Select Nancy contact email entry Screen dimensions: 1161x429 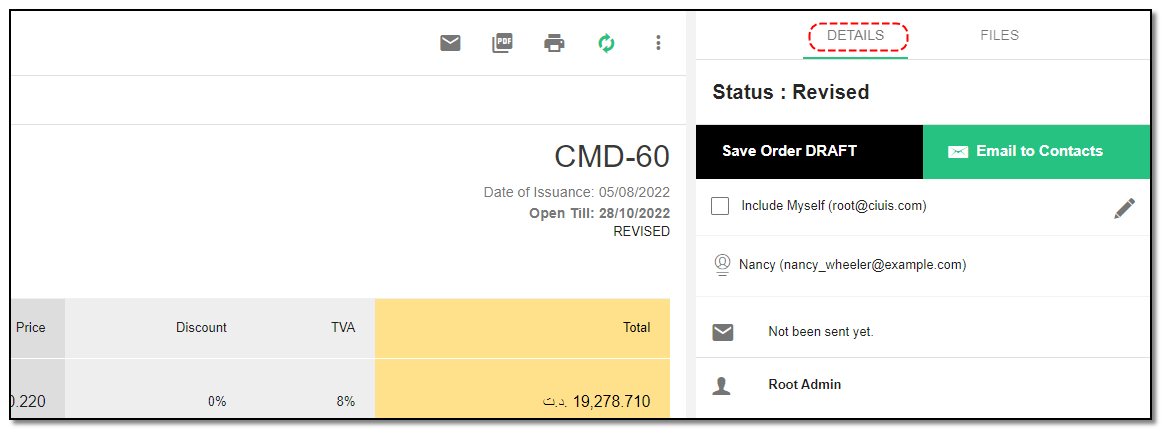point(852,265)
